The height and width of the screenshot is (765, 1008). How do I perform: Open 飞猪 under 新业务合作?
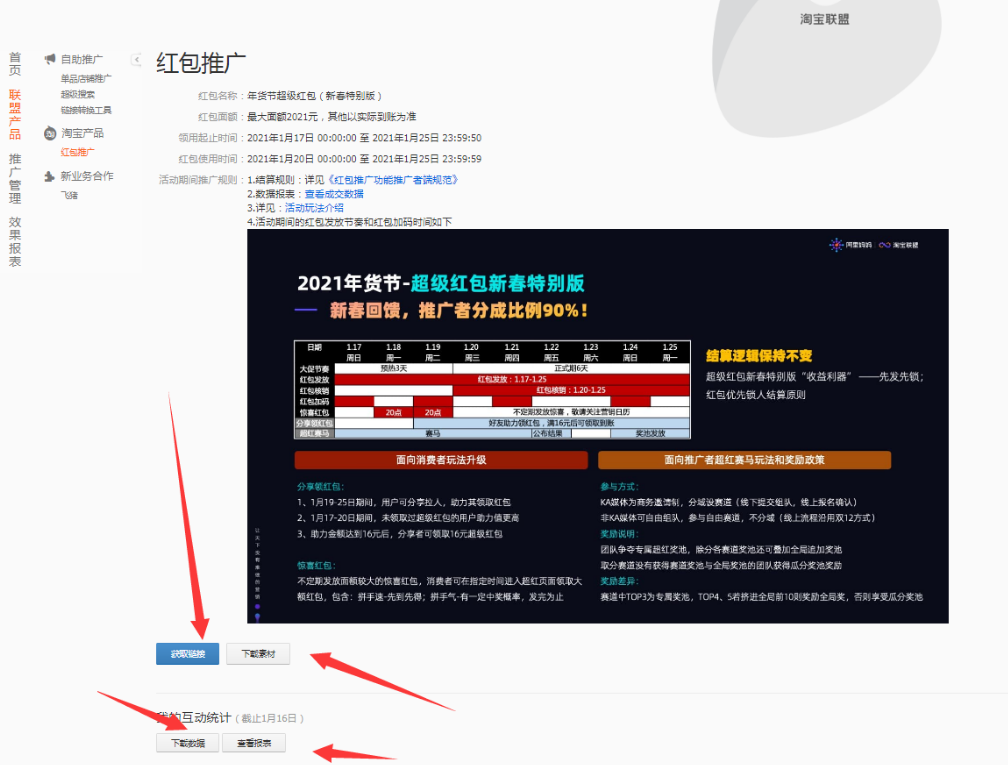69,196
